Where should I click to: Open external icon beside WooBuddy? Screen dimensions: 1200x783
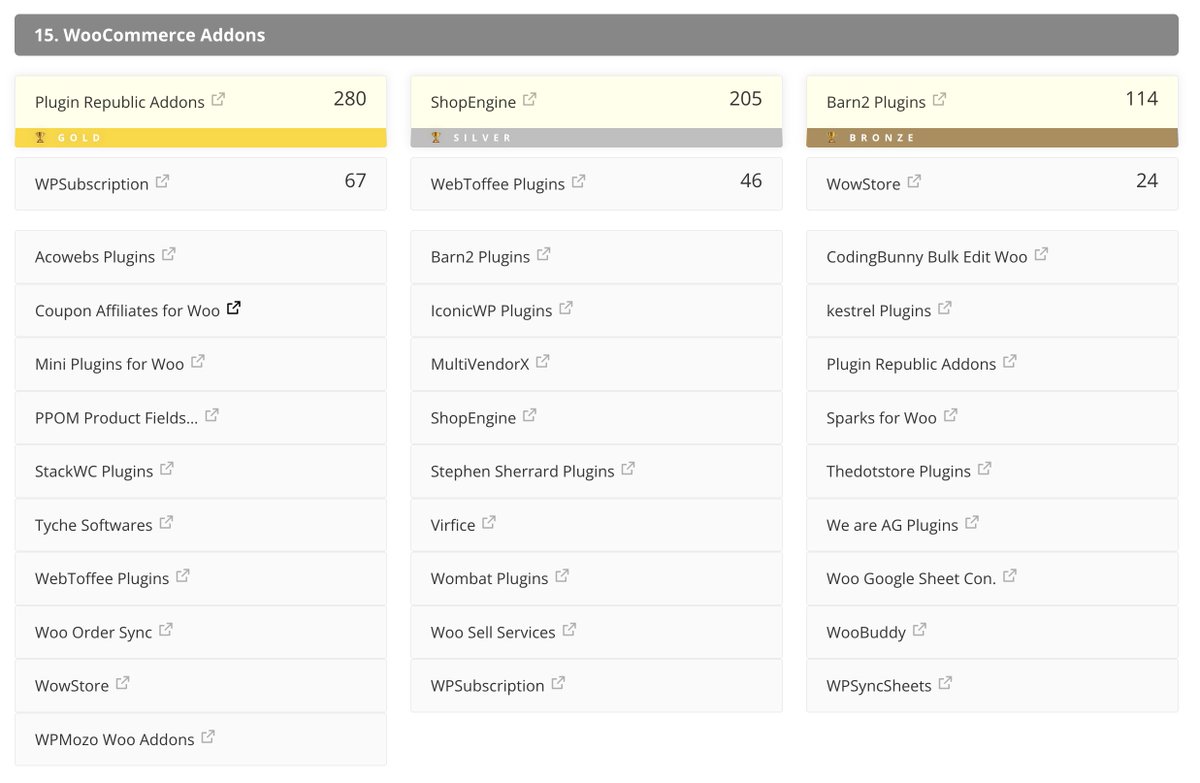919,630
